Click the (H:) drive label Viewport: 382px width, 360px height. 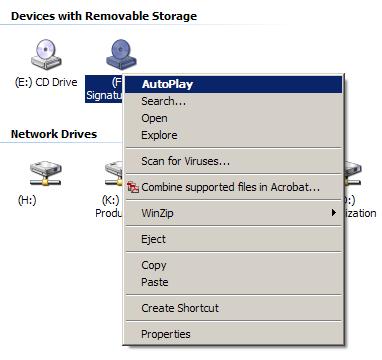coord(27,200)
